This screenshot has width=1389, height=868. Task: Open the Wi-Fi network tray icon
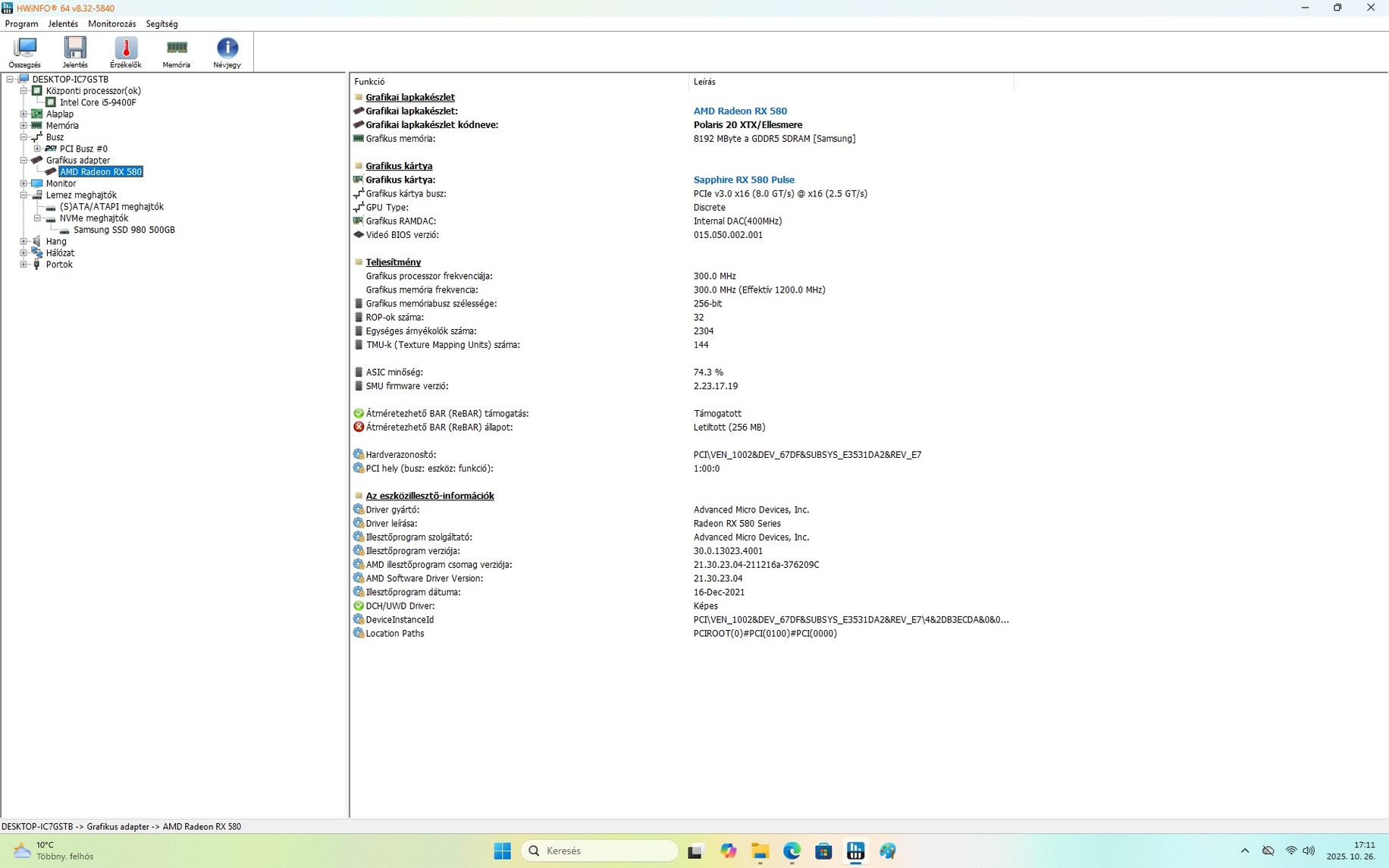coord(1290,851)
